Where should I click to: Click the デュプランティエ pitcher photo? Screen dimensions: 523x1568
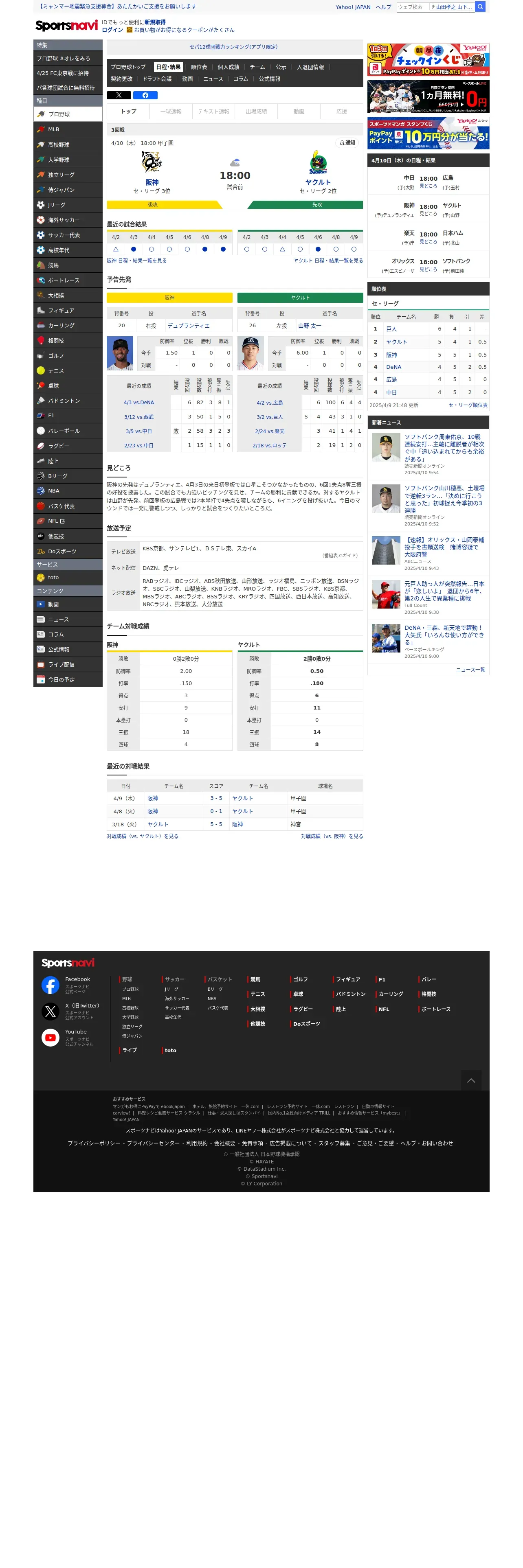tap(120, 353)
